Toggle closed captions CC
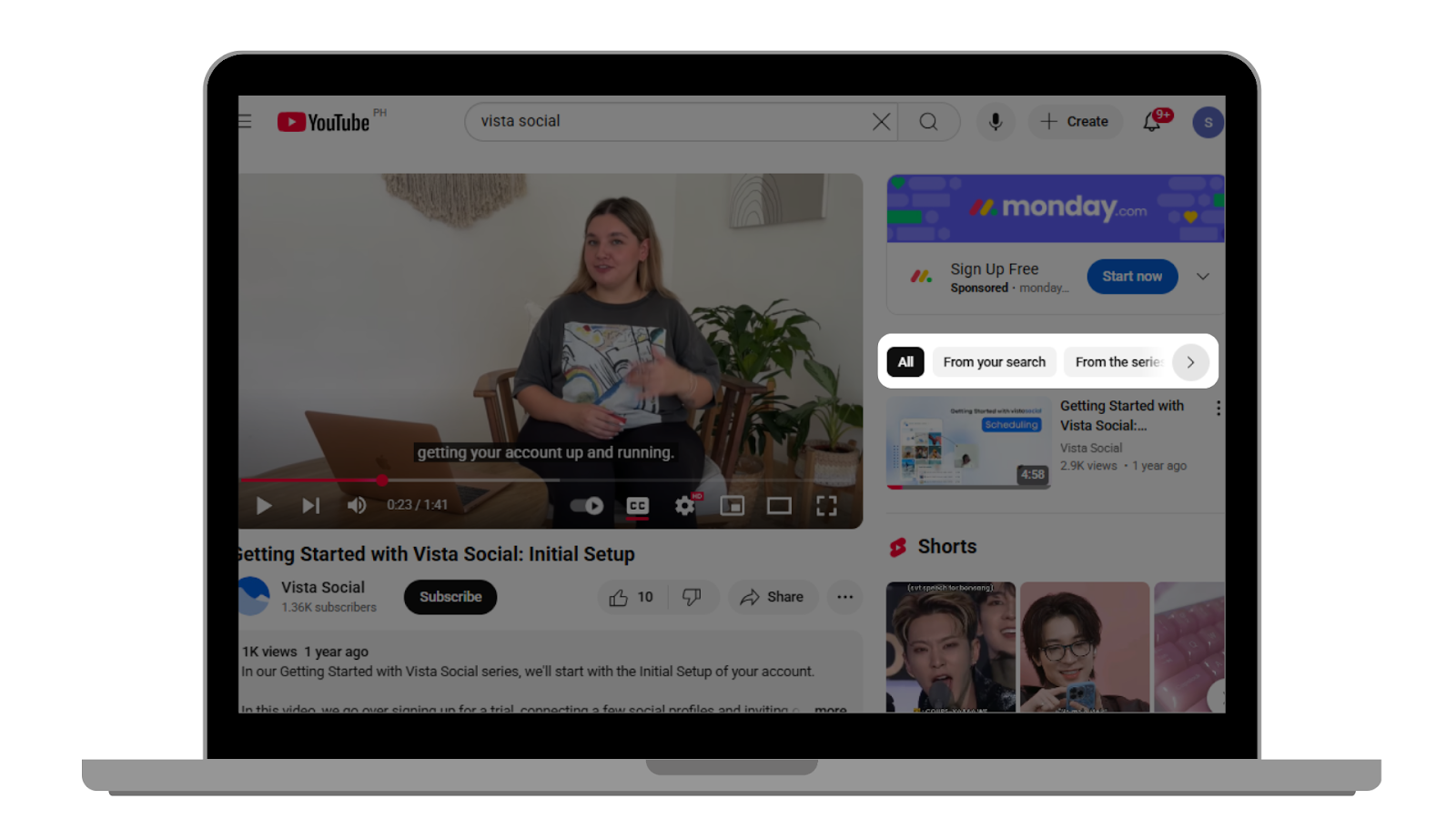Viewport: 1456px width, 819px height. pos(638,505)
